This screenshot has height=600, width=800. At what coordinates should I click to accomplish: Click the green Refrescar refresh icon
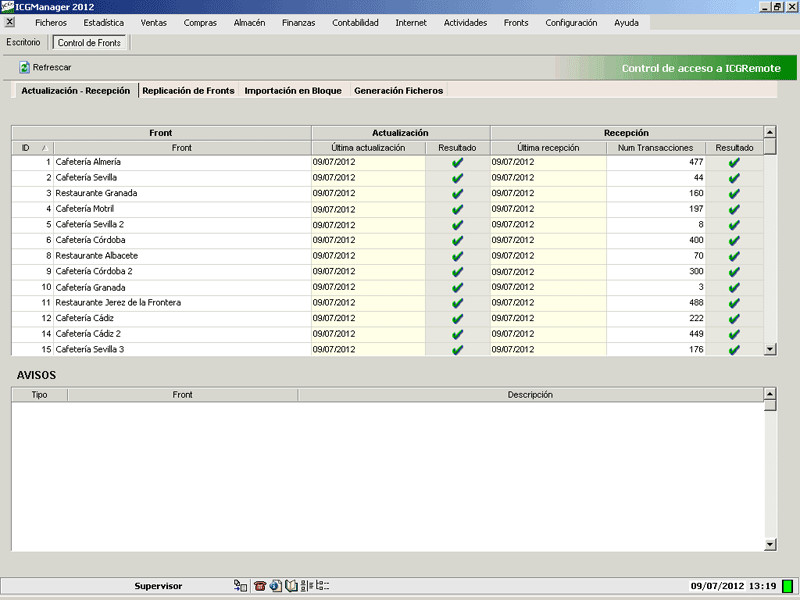click(25, 67)
